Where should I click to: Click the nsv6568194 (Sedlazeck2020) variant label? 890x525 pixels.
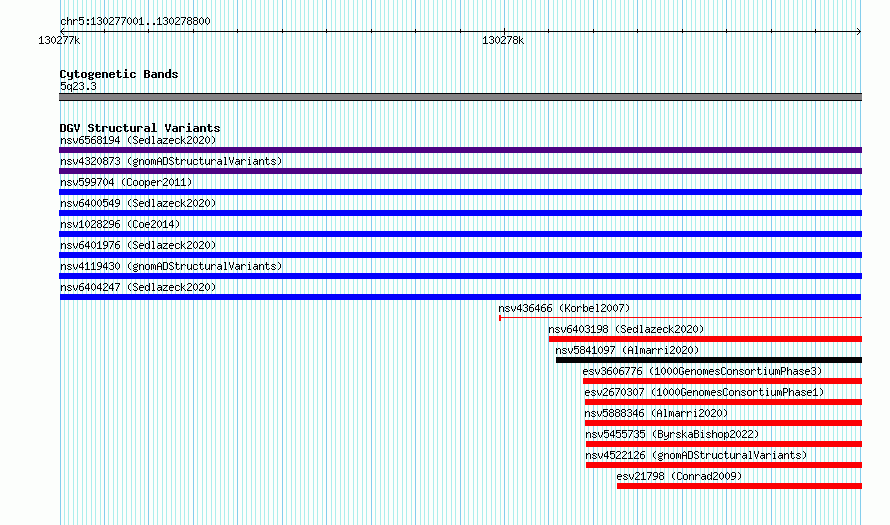click(138, 140)
